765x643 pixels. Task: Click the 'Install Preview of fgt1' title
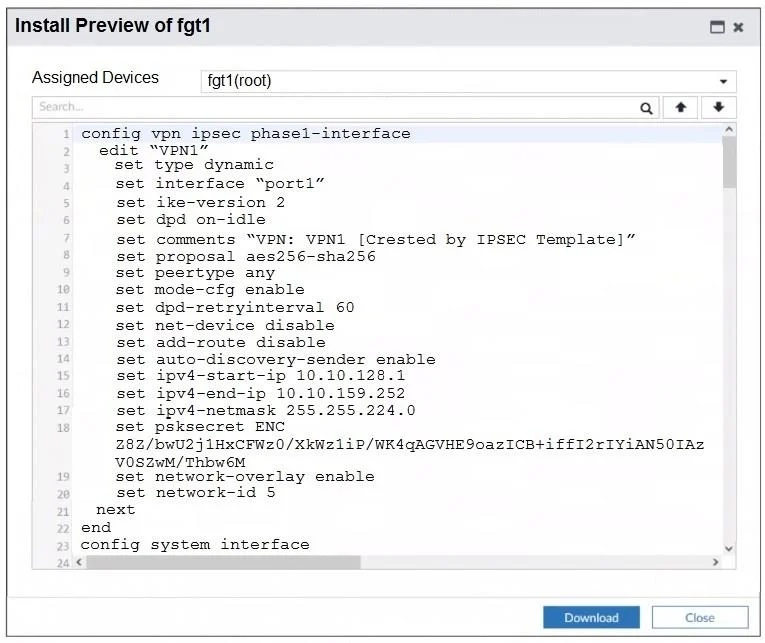[113, 26]
